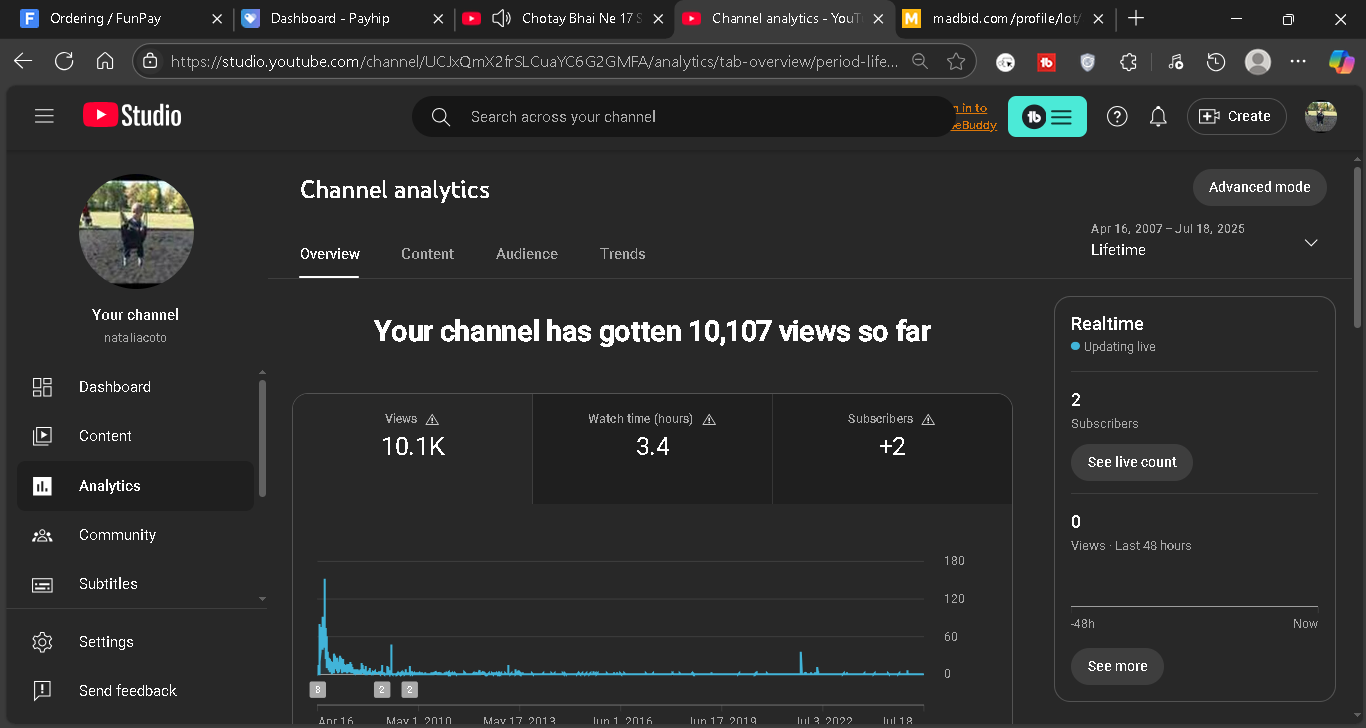This screenshot has height=728, width=1366.
Task: Go to Dashboard in the sidebar
Action: 114,387
